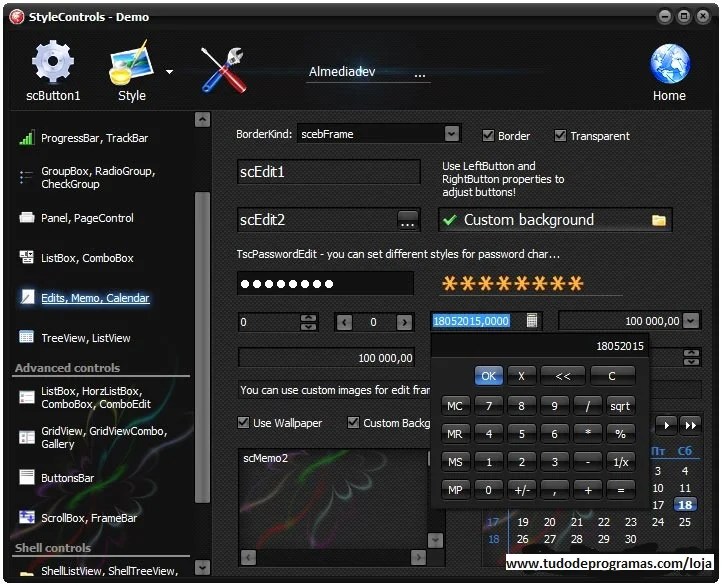Click the MC memory clear key
Viewport: 722px width, 586px height.
click(x=455, y=406)
